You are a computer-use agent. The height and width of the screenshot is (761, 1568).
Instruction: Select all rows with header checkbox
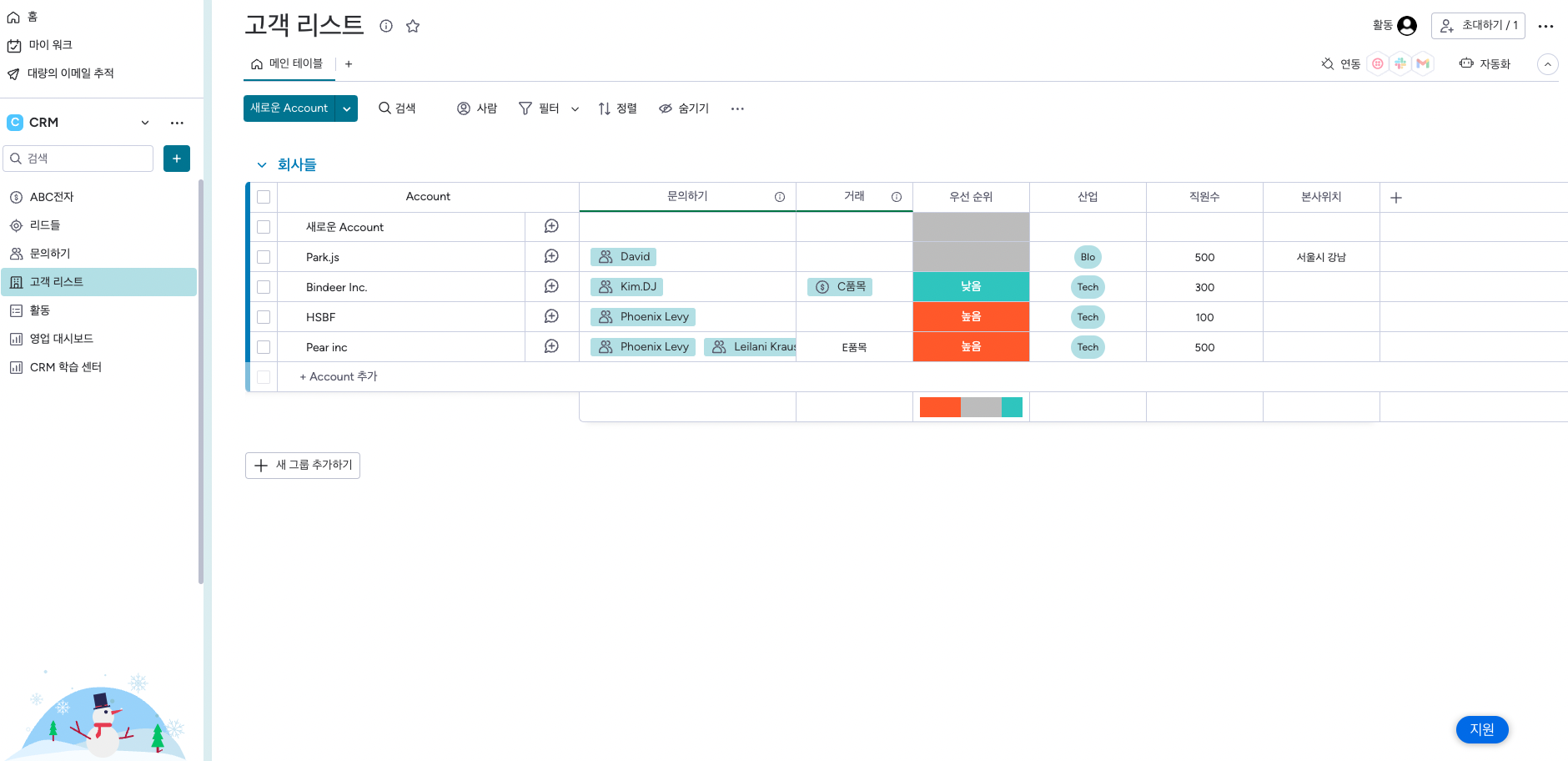click(264, 197)
